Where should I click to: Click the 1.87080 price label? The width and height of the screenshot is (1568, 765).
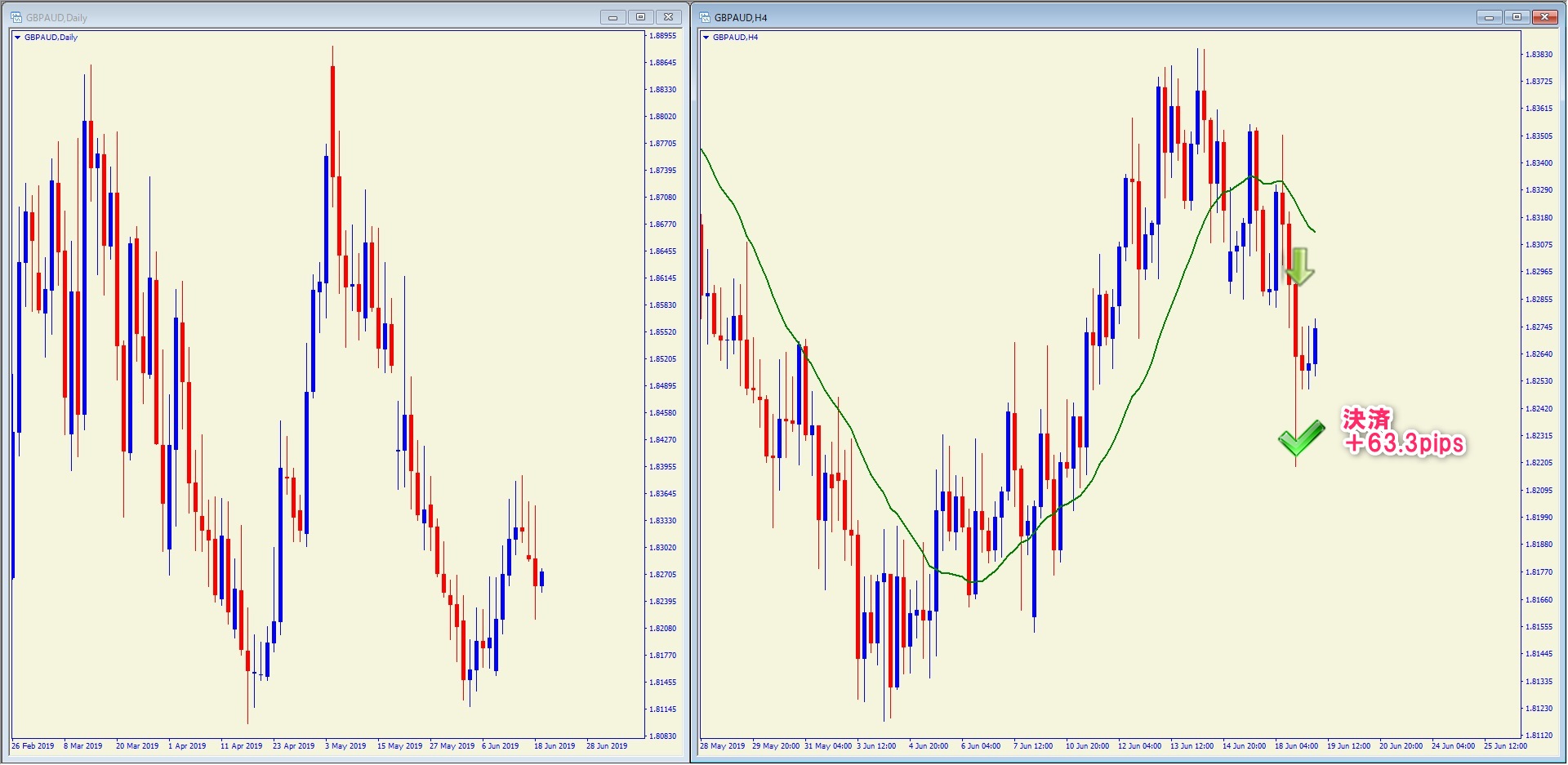point(663,198)
